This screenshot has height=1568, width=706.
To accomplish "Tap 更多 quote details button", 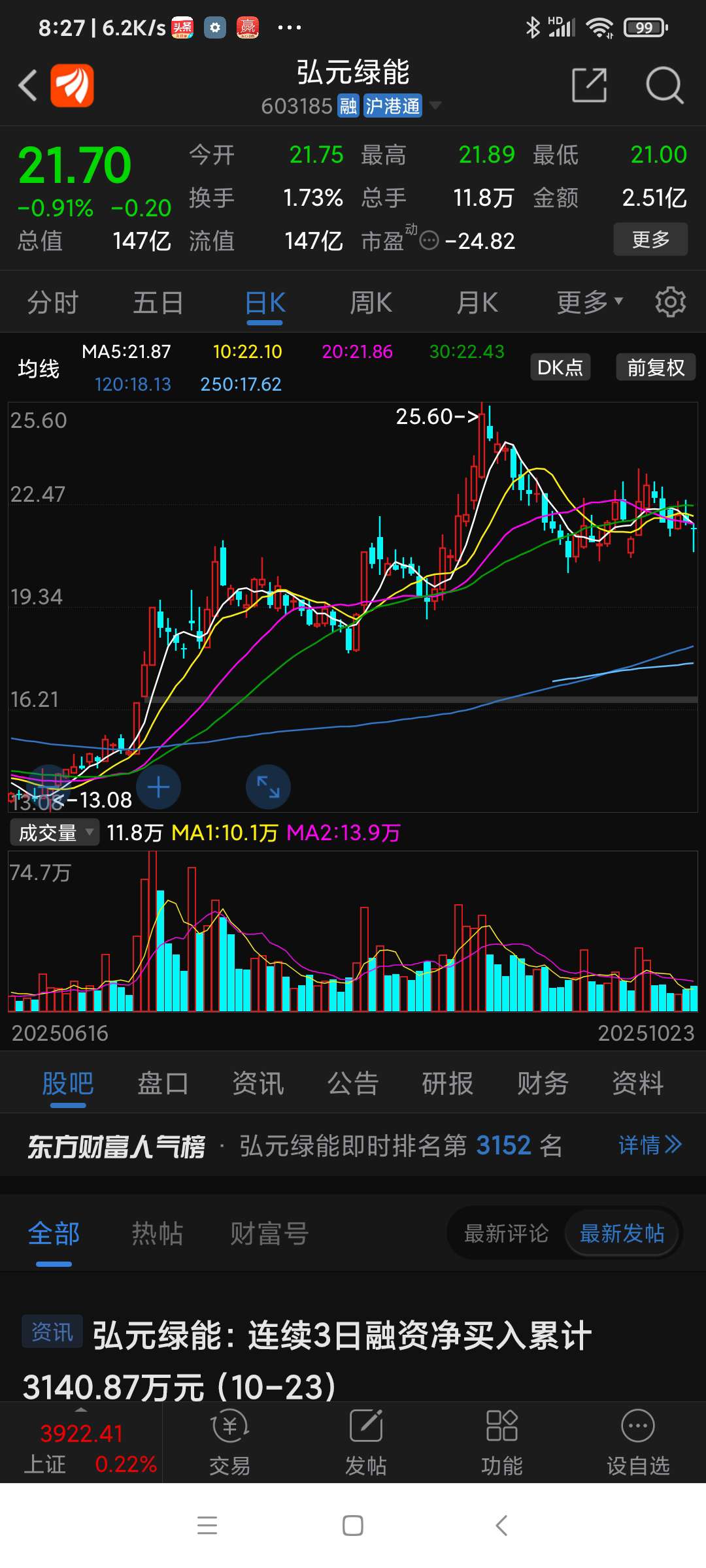I will (x=650, y=239).
